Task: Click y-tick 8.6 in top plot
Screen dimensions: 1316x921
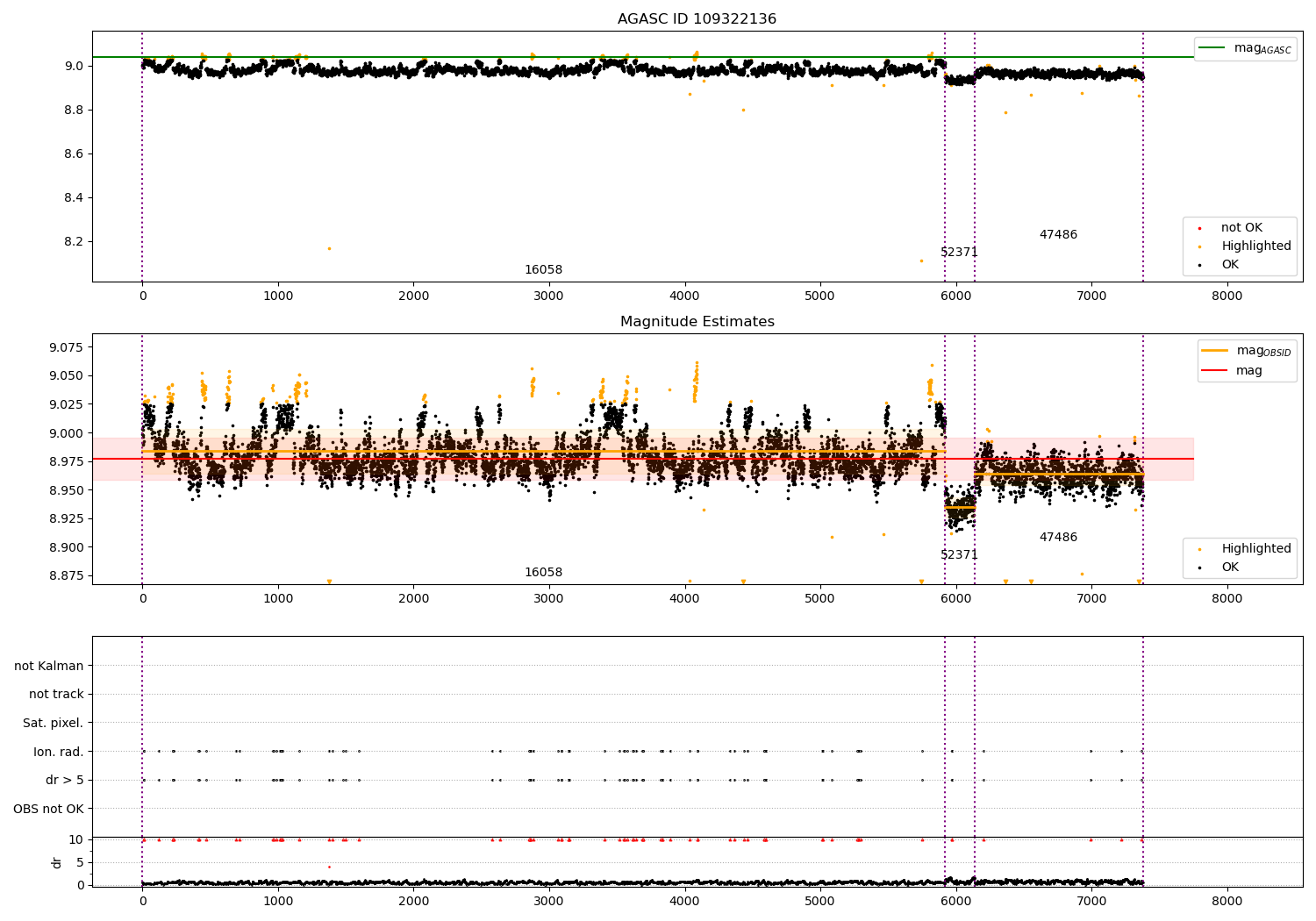Action: 73,154
